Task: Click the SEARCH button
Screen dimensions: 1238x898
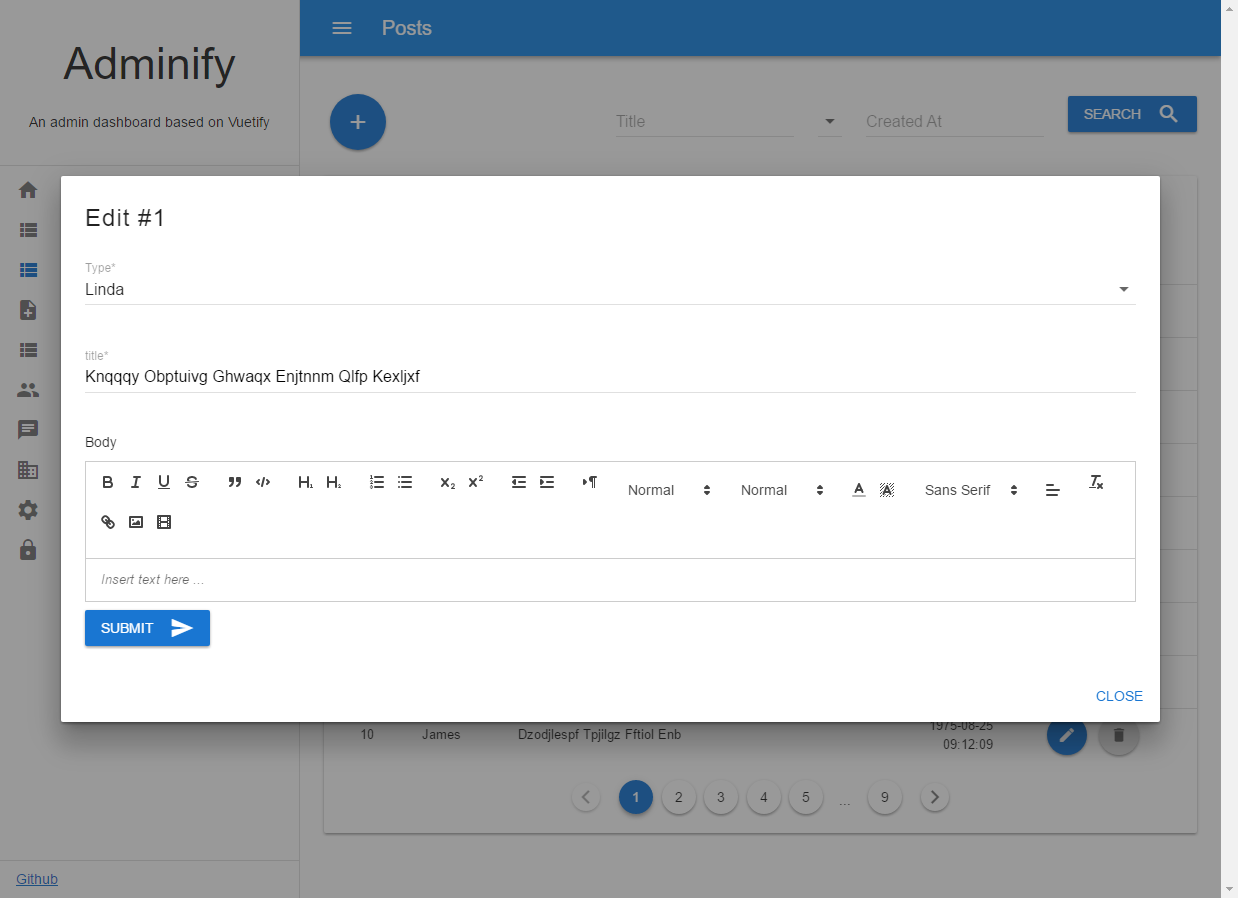Action: coord(1132,114)
